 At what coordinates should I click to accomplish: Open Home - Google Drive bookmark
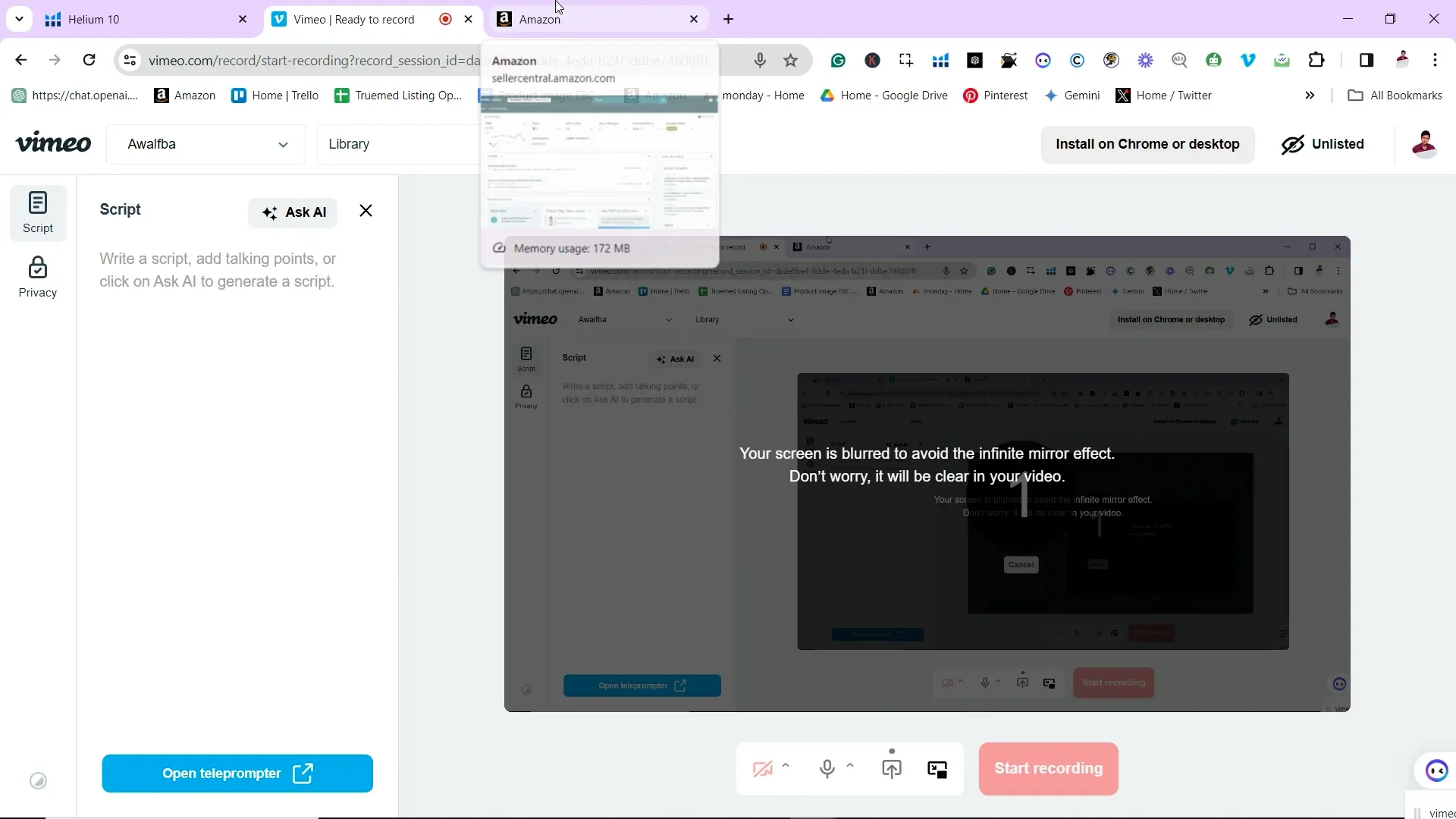[883, 96]
